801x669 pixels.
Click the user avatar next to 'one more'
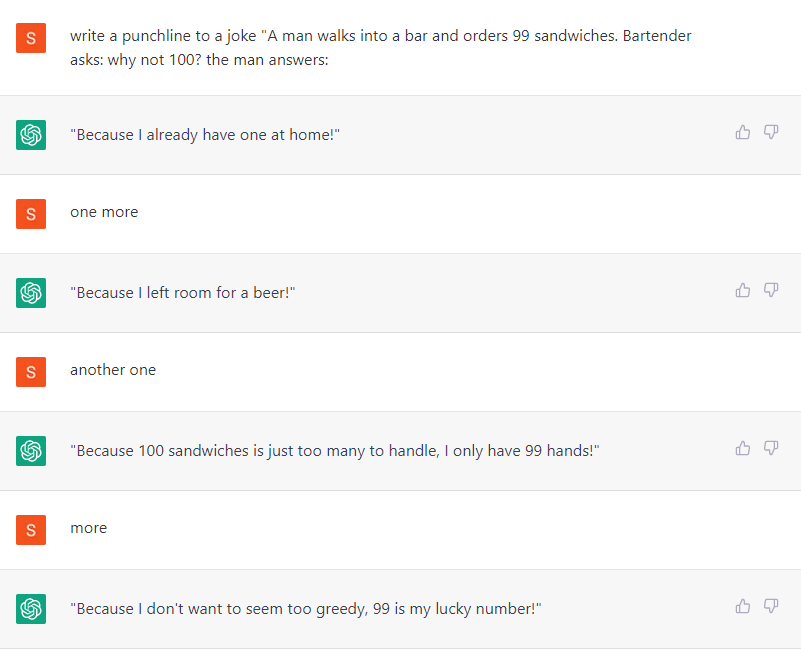[x=31, y=214]
